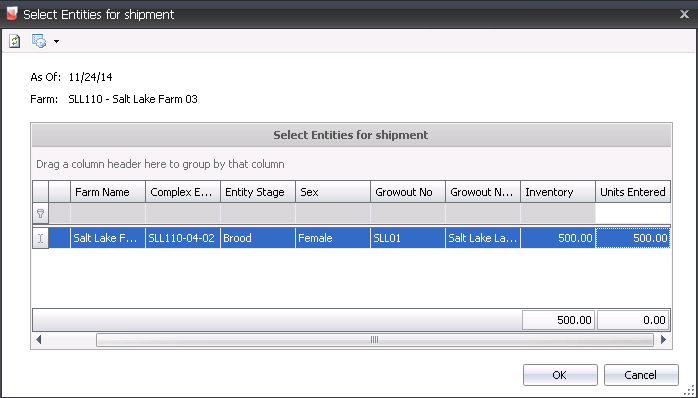698x398 pixels.
Task: Click the SLL01 cell
Action: pos(408,238)
